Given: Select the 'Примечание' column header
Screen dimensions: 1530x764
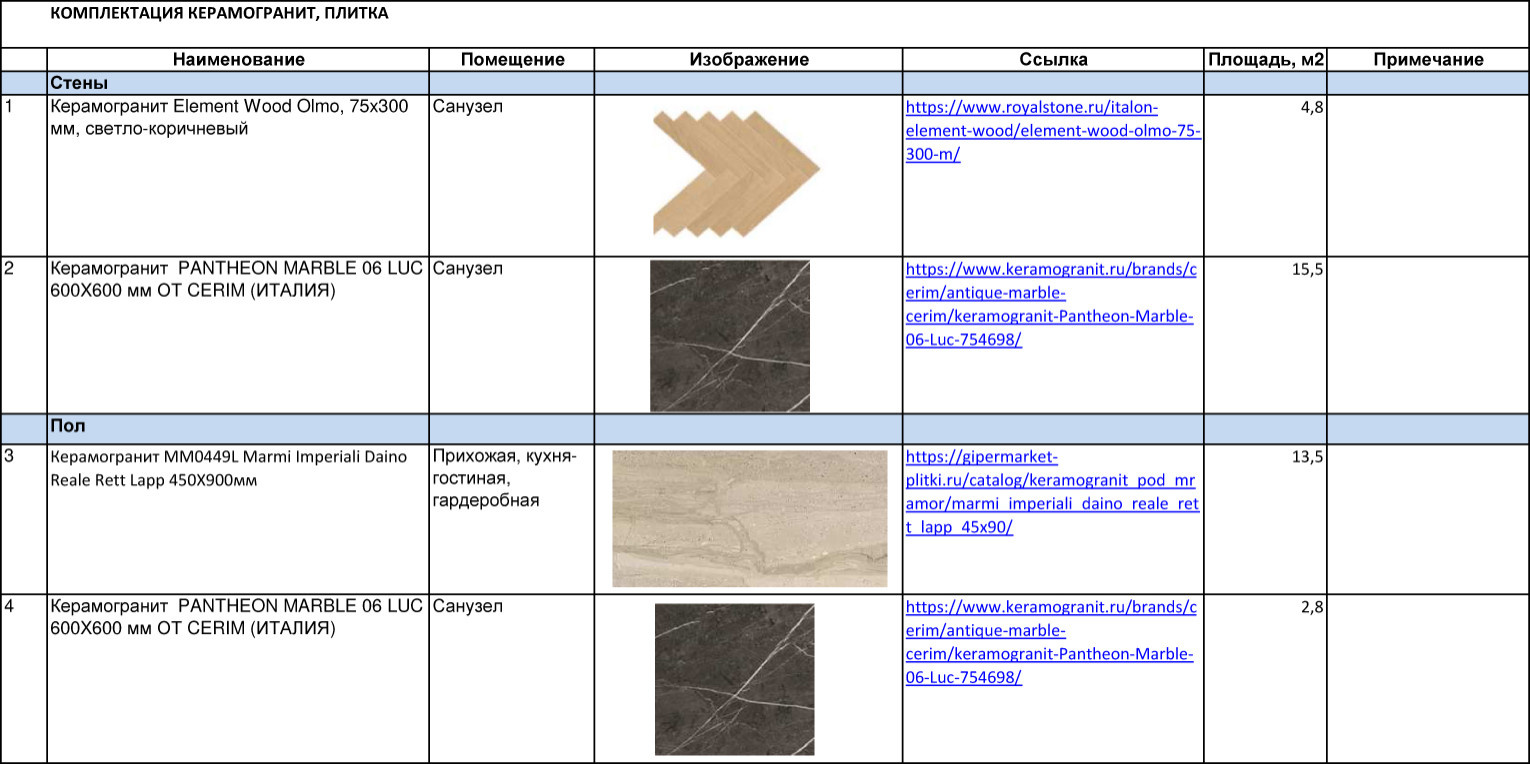Looking at the screenshot, I should (x=1428, y=60).
